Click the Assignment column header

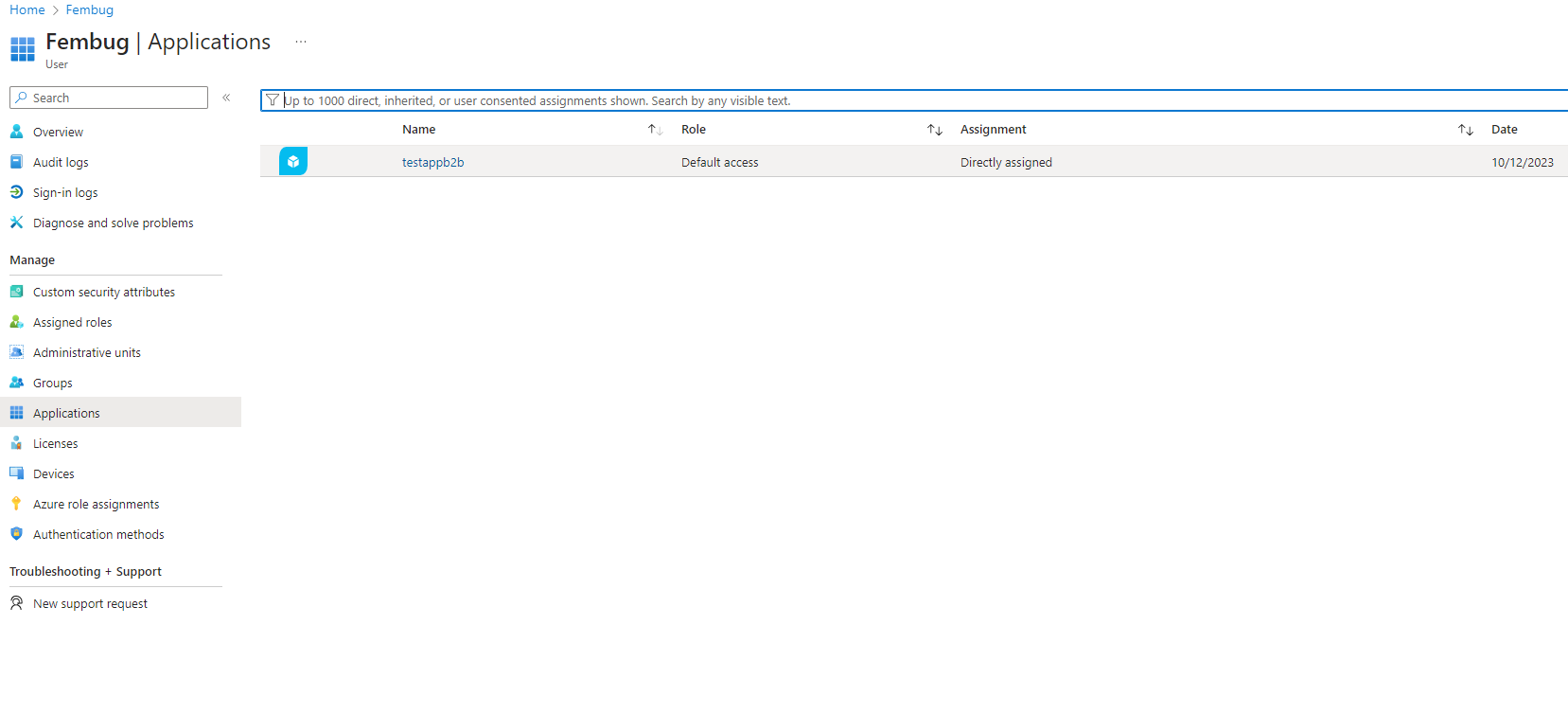click(994, 130)
